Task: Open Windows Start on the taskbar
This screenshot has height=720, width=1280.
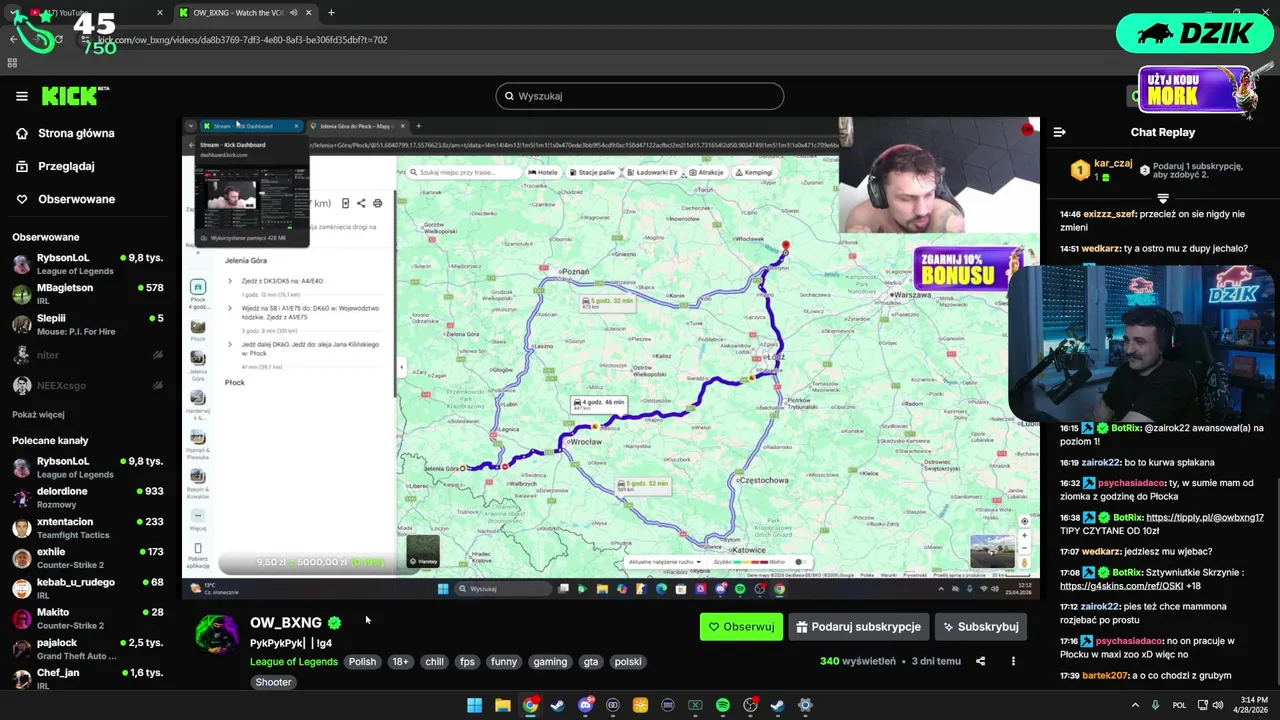Action: [x=475, y=705]
